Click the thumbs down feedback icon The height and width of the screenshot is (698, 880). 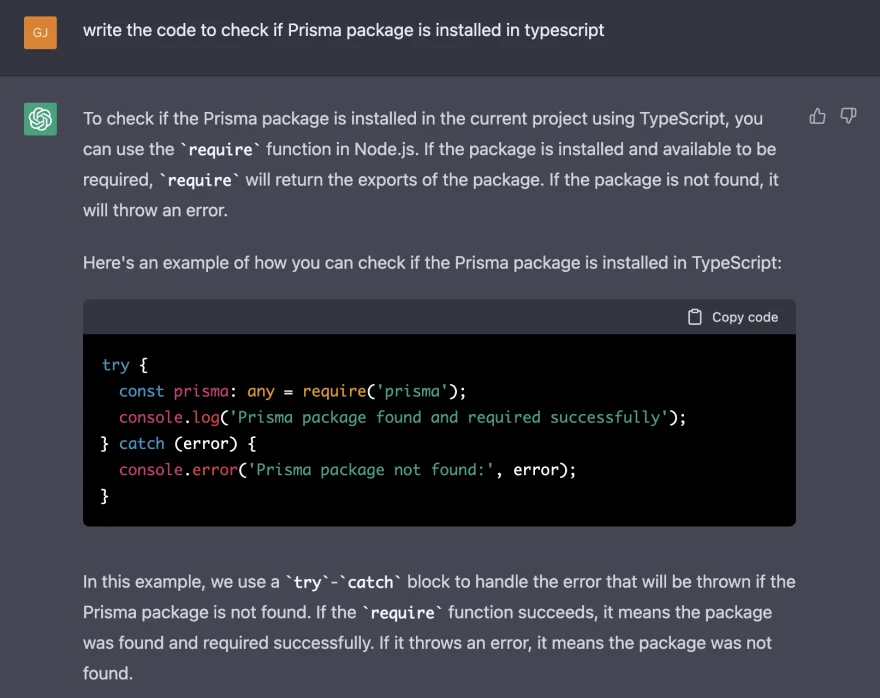pyautogui.click(x=848, y=116)
